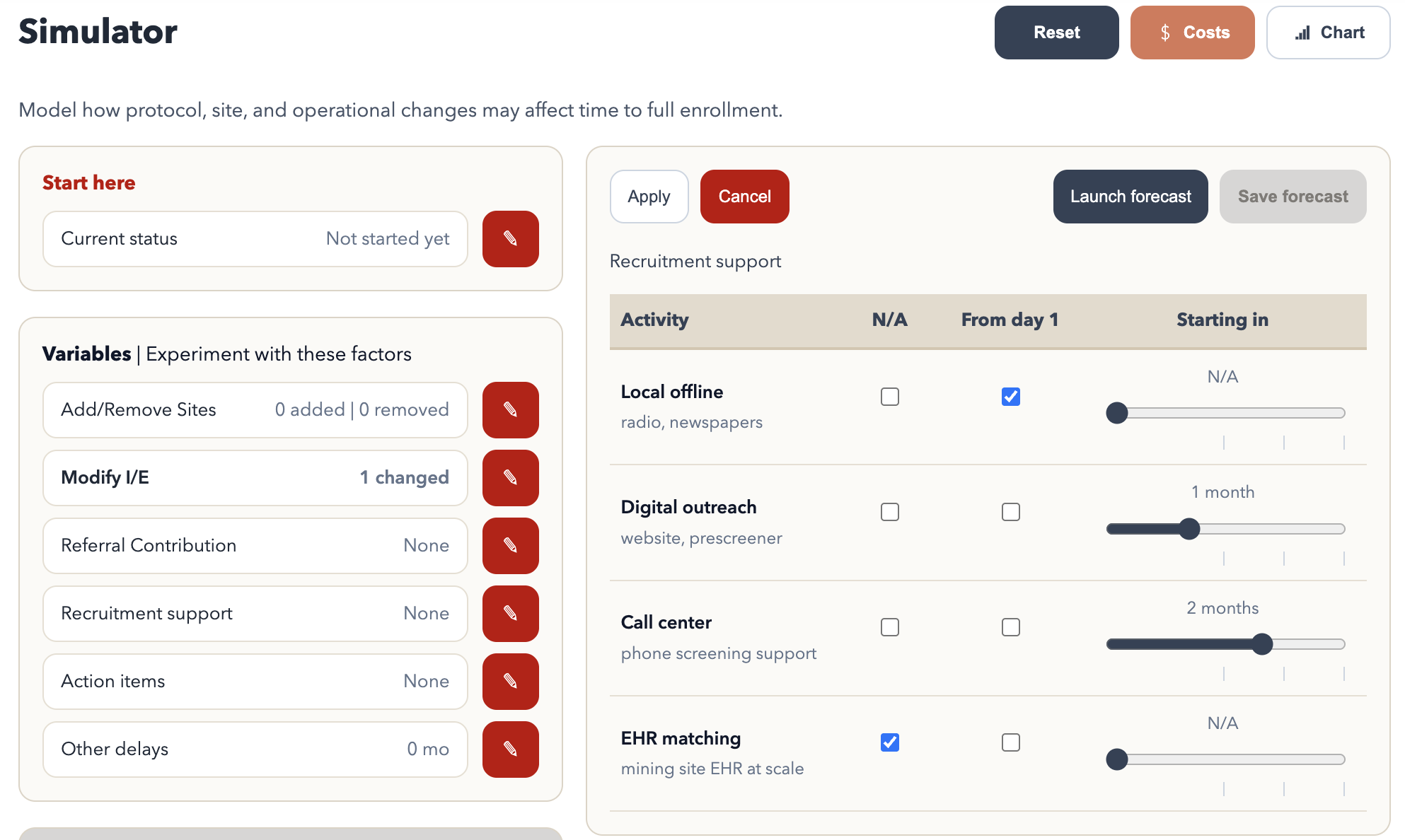Check From day 1 for EHR matching
1405x840 pixels.
tap(1011, 742)
